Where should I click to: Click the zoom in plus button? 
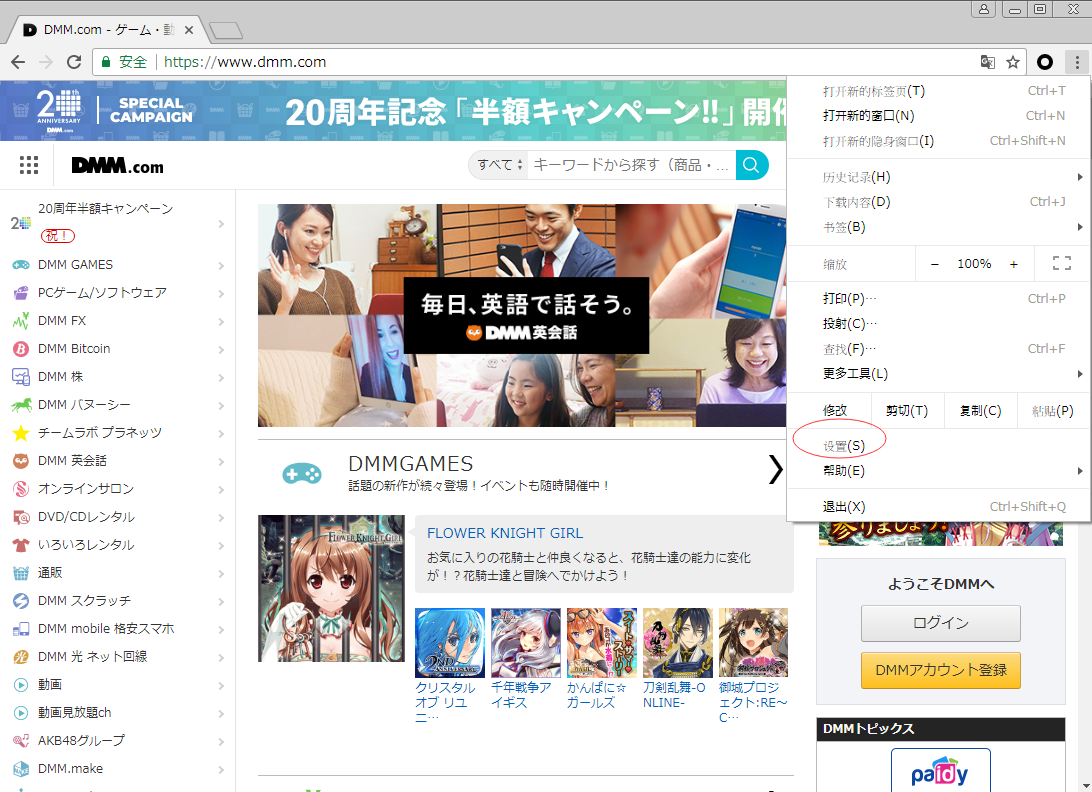(x=1013, y=264)
